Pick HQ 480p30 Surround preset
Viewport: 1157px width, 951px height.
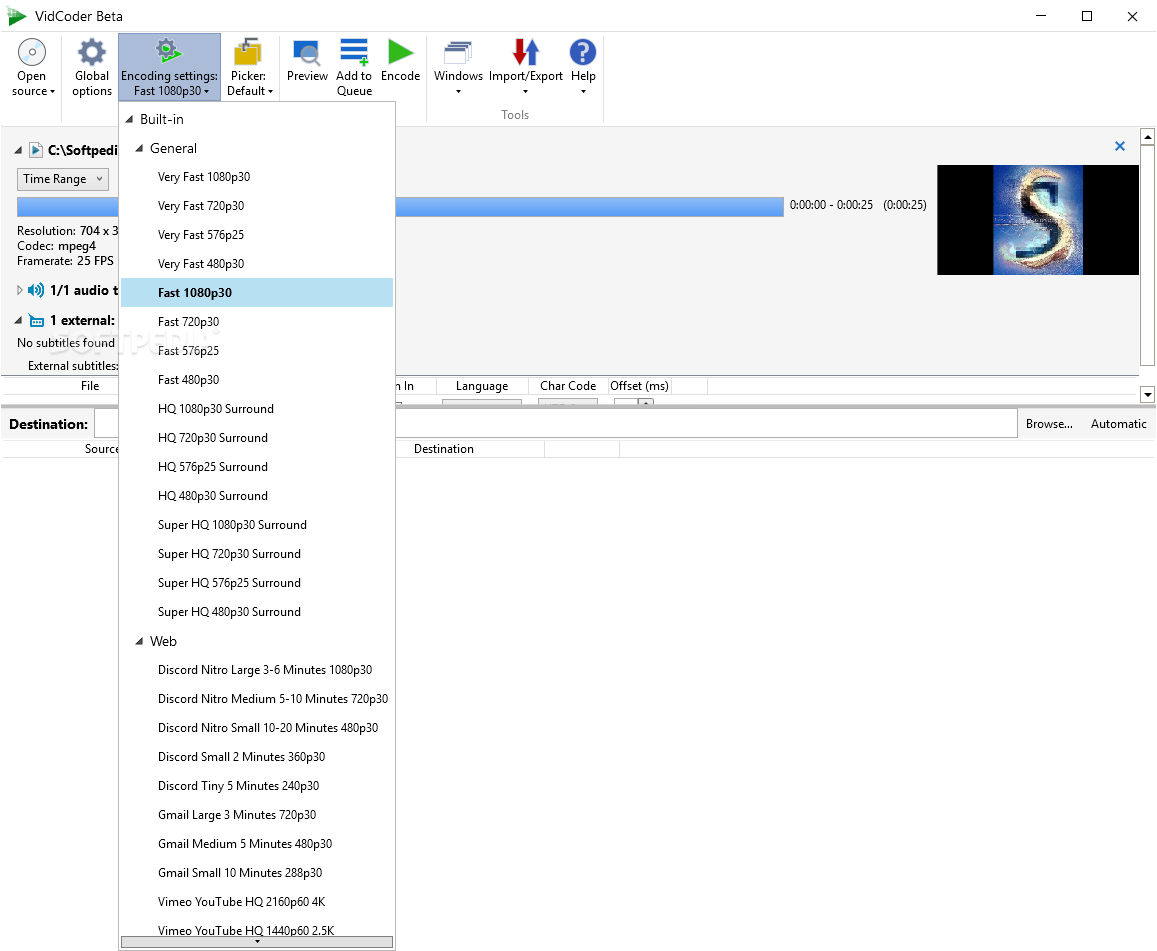[x=257, y=496]
